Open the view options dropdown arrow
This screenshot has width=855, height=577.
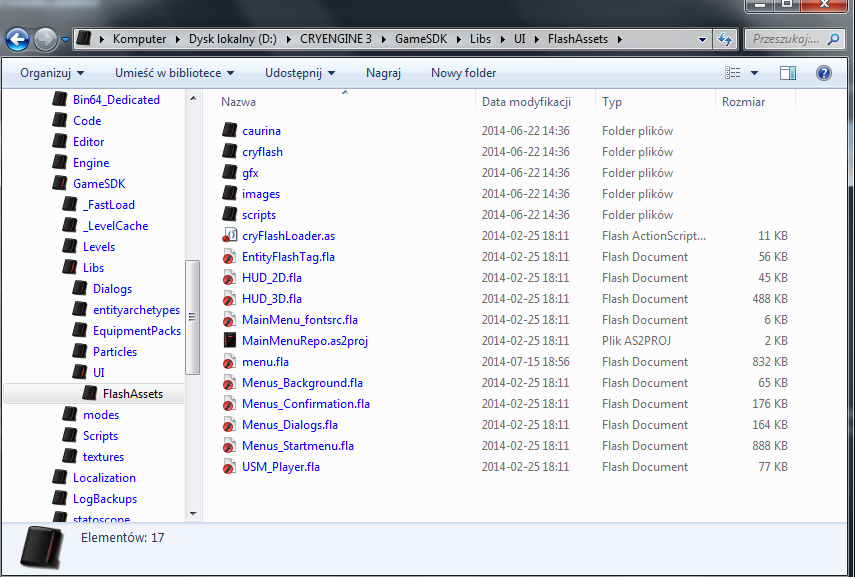tap(755, 73)
